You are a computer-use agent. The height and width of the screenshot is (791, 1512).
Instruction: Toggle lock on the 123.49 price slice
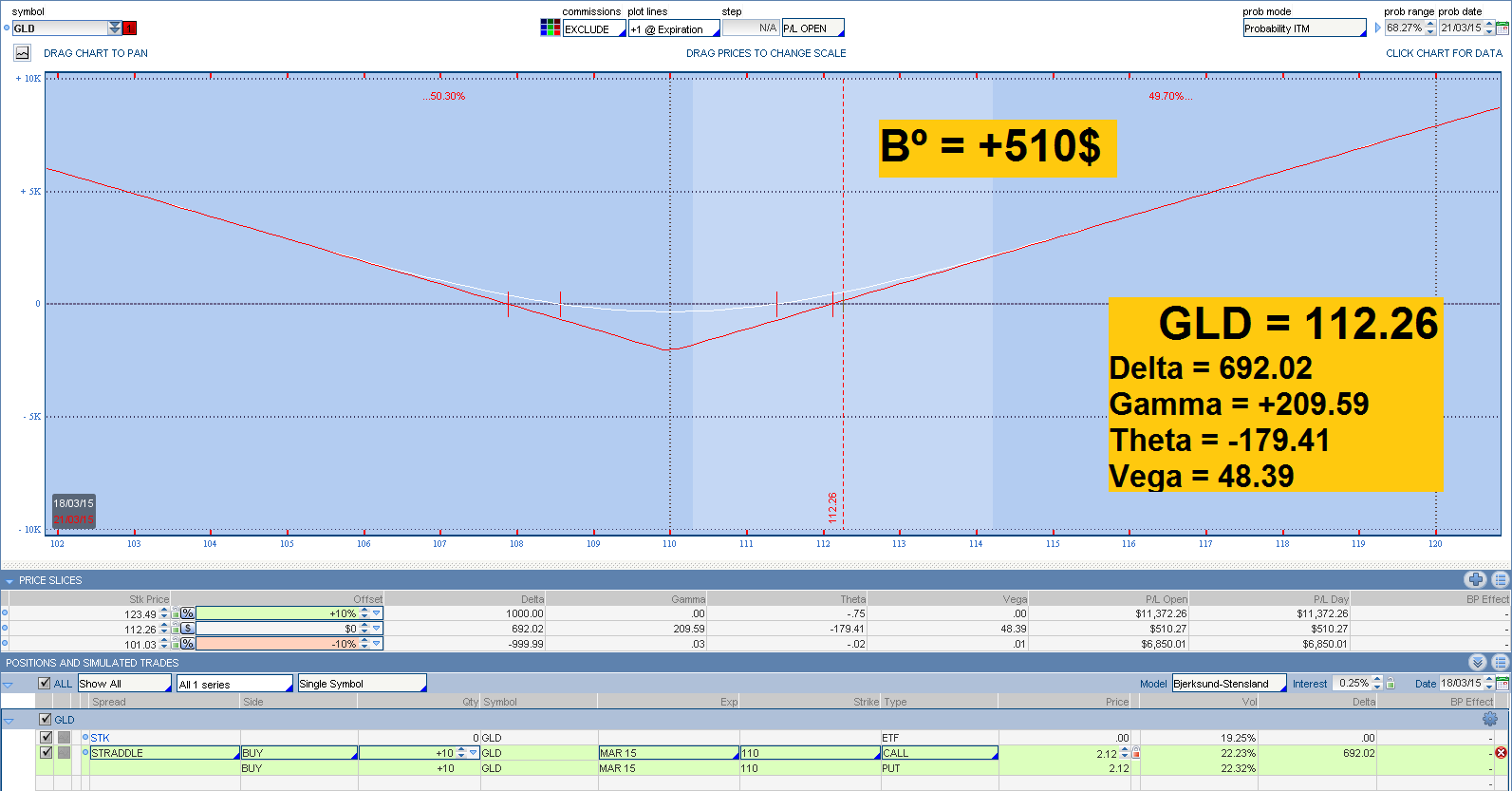click(x=175, y=613)
